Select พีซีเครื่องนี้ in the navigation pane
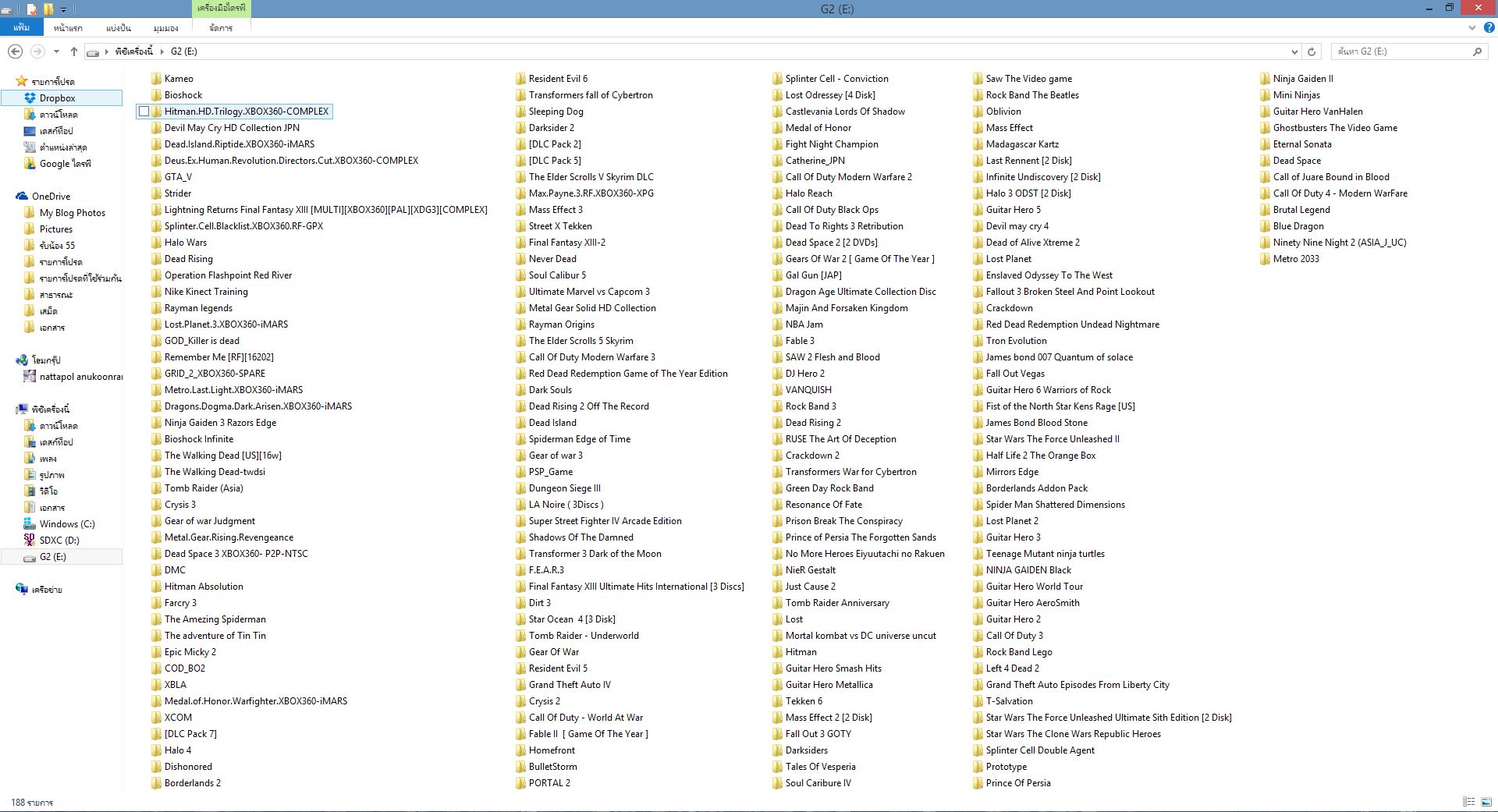 (50, 410)
